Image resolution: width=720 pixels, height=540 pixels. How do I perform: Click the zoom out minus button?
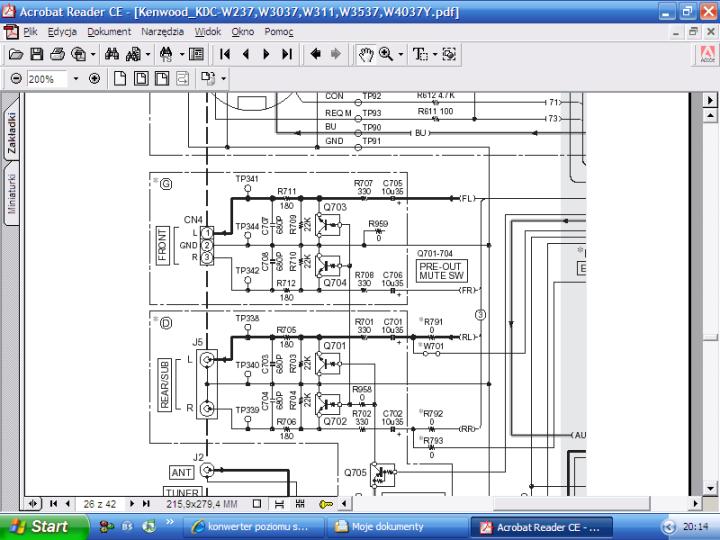16,79
